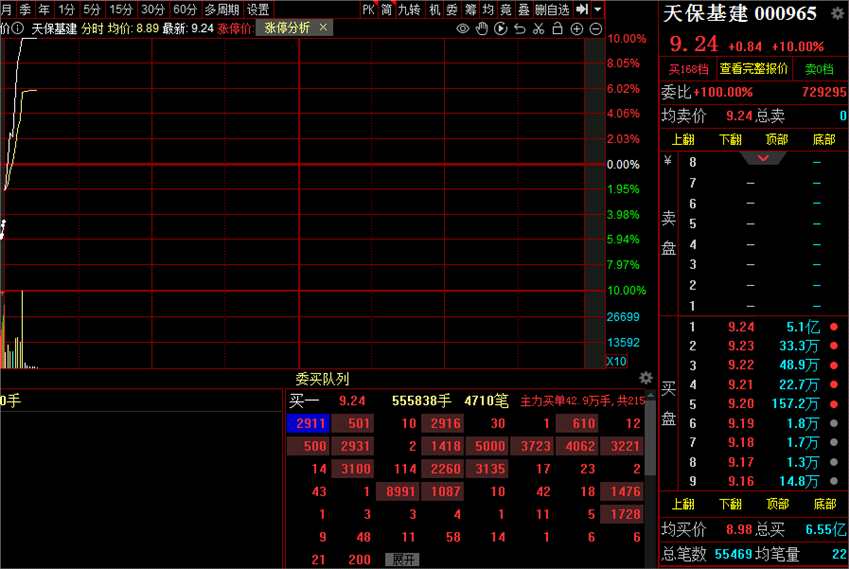Zoom in with the plus circle icon
Viewport: 850px width, 569px height.
coord(577,29)
